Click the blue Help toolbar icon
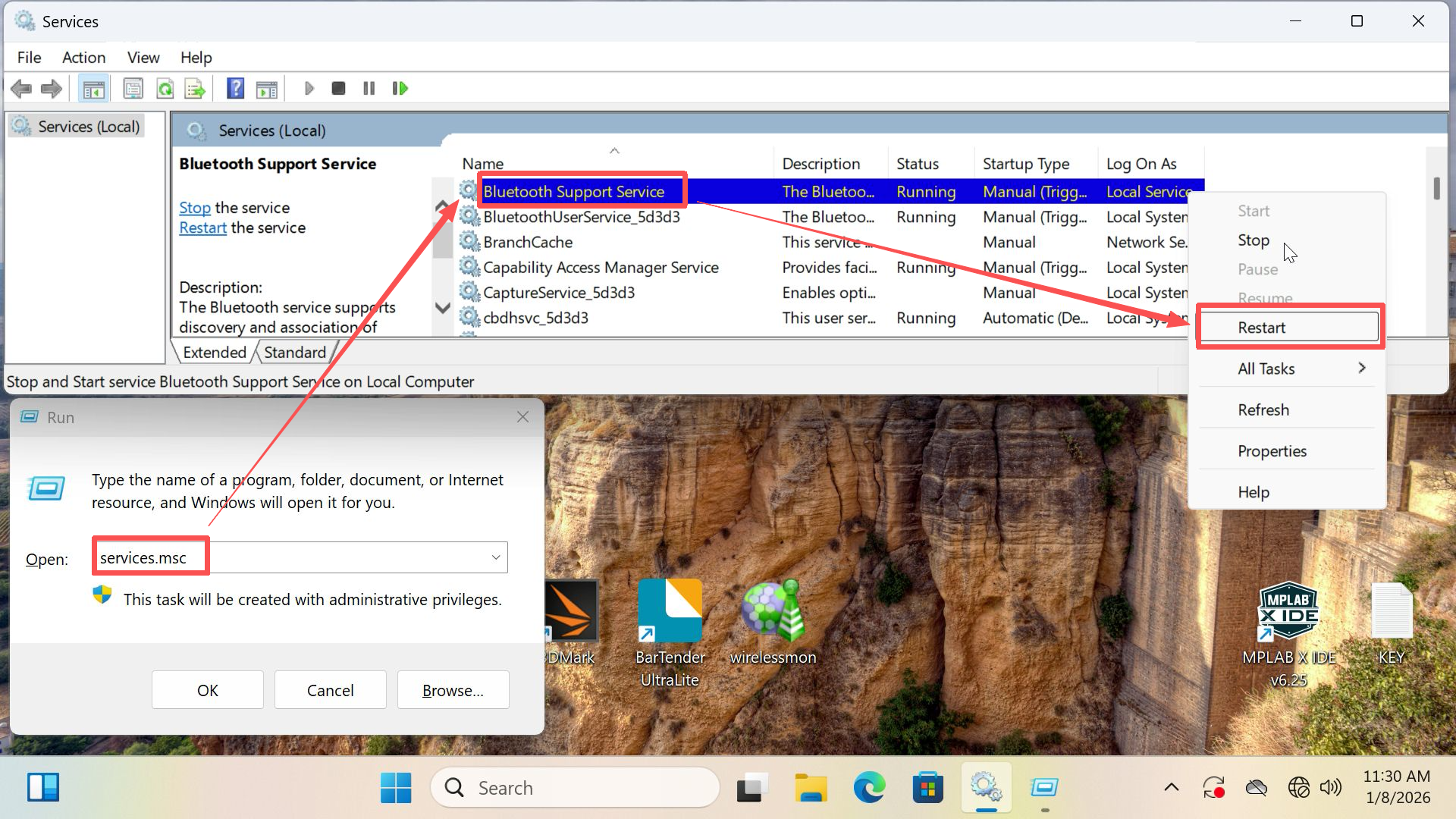1456x819 pixels. pos(235,89)
